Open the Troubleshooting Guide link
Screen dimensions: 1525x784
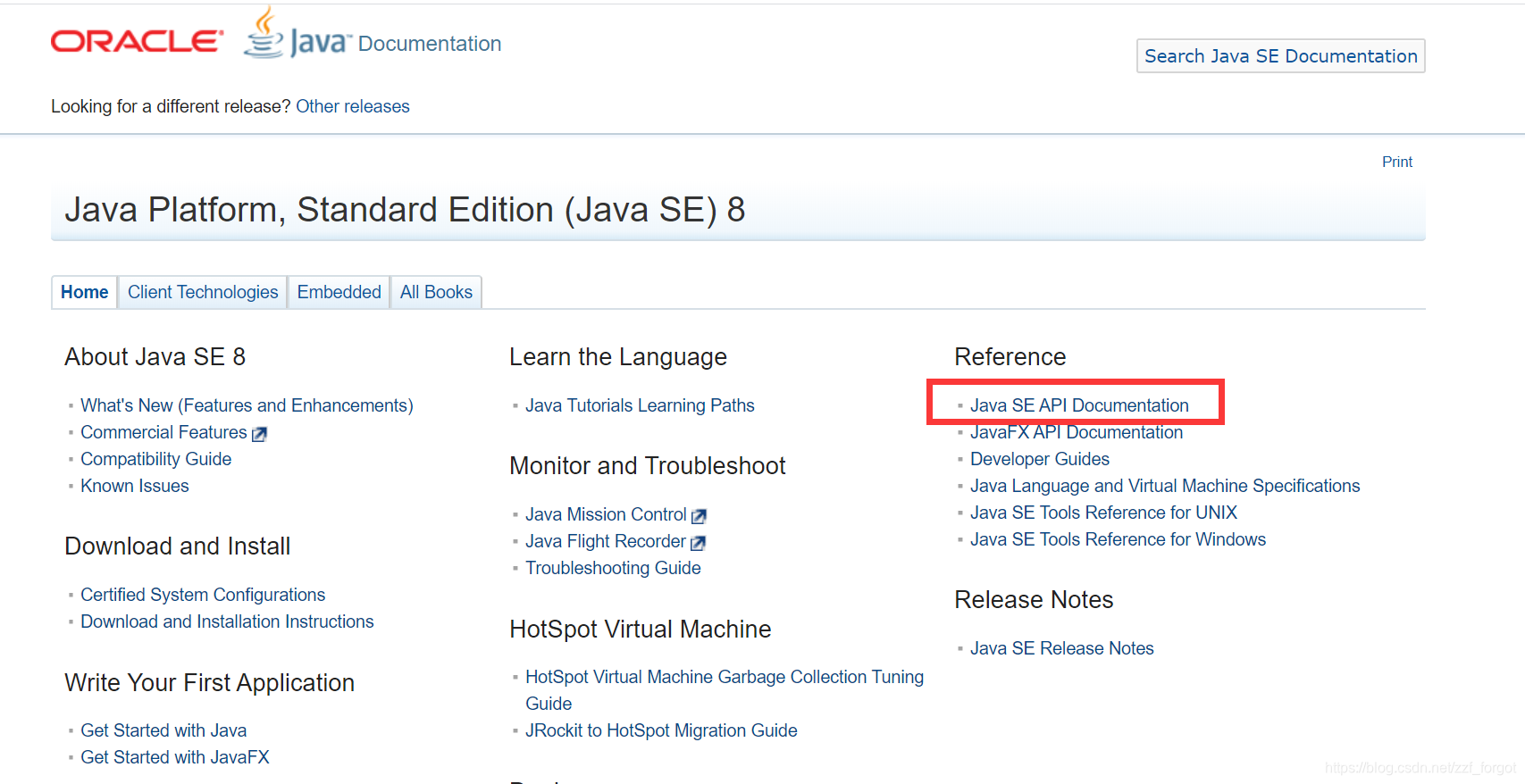(613, 568)
